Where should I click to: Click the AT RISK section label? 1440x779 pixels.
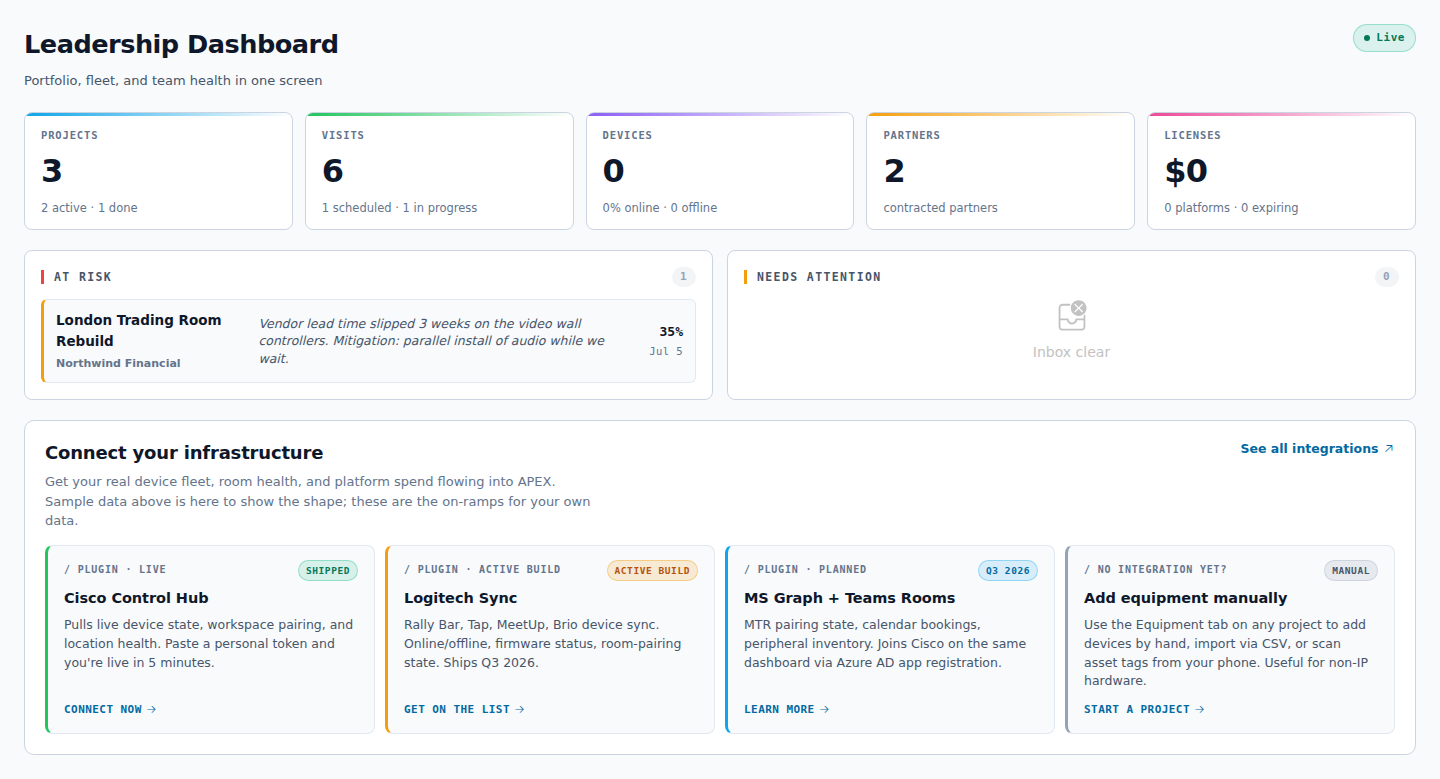tap(83, 277)
